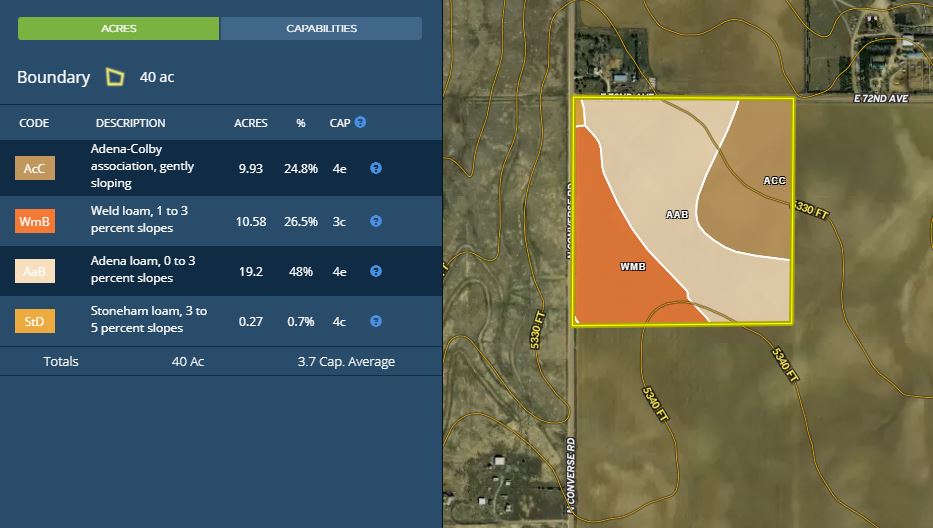Viewport: 933px width, 528px height.
Task: Select the StD yellow color swatch
Action: tap(35, 321)
